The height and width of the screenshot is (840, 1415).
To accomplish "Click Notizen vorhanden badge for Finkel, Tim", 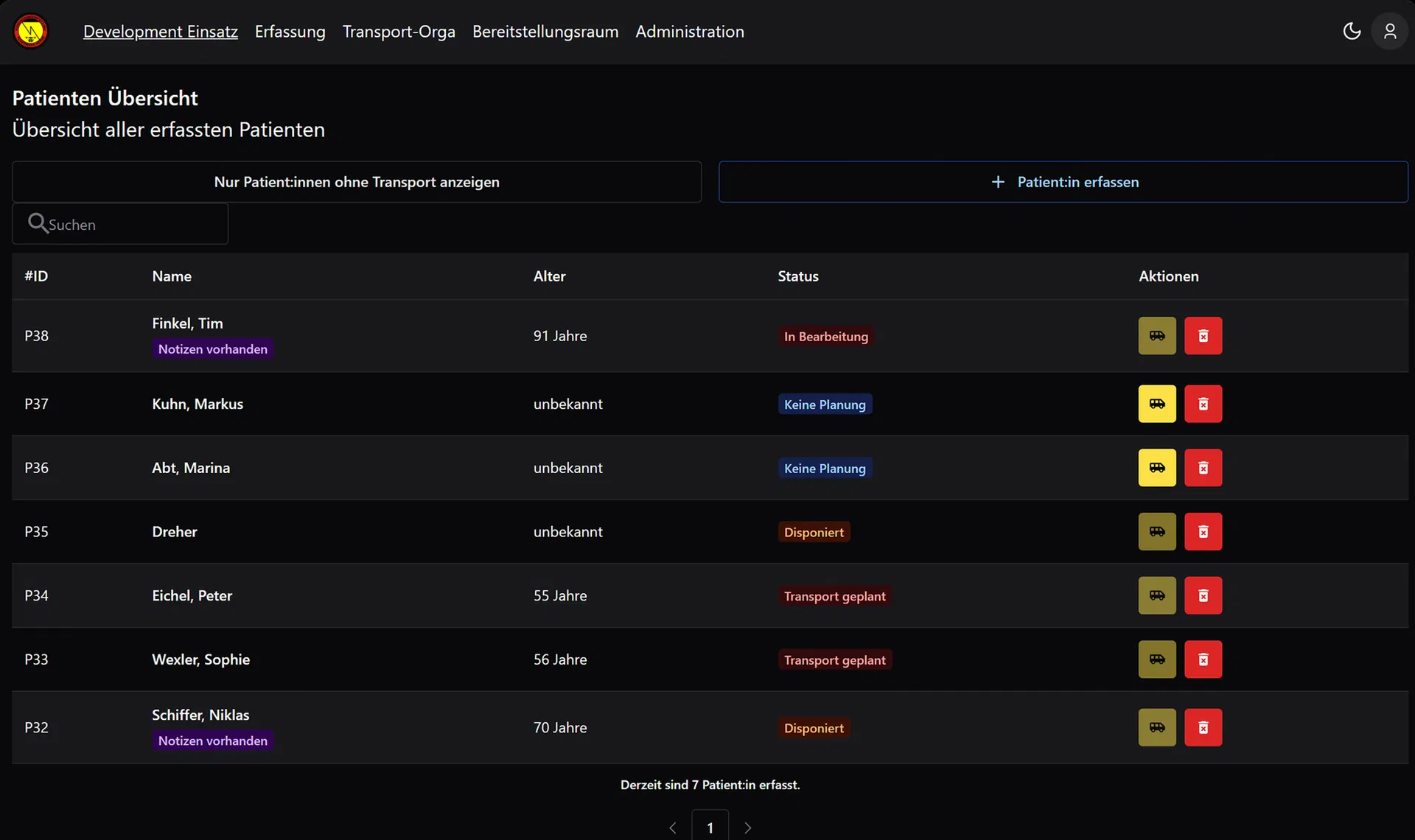I will [213, 349].
